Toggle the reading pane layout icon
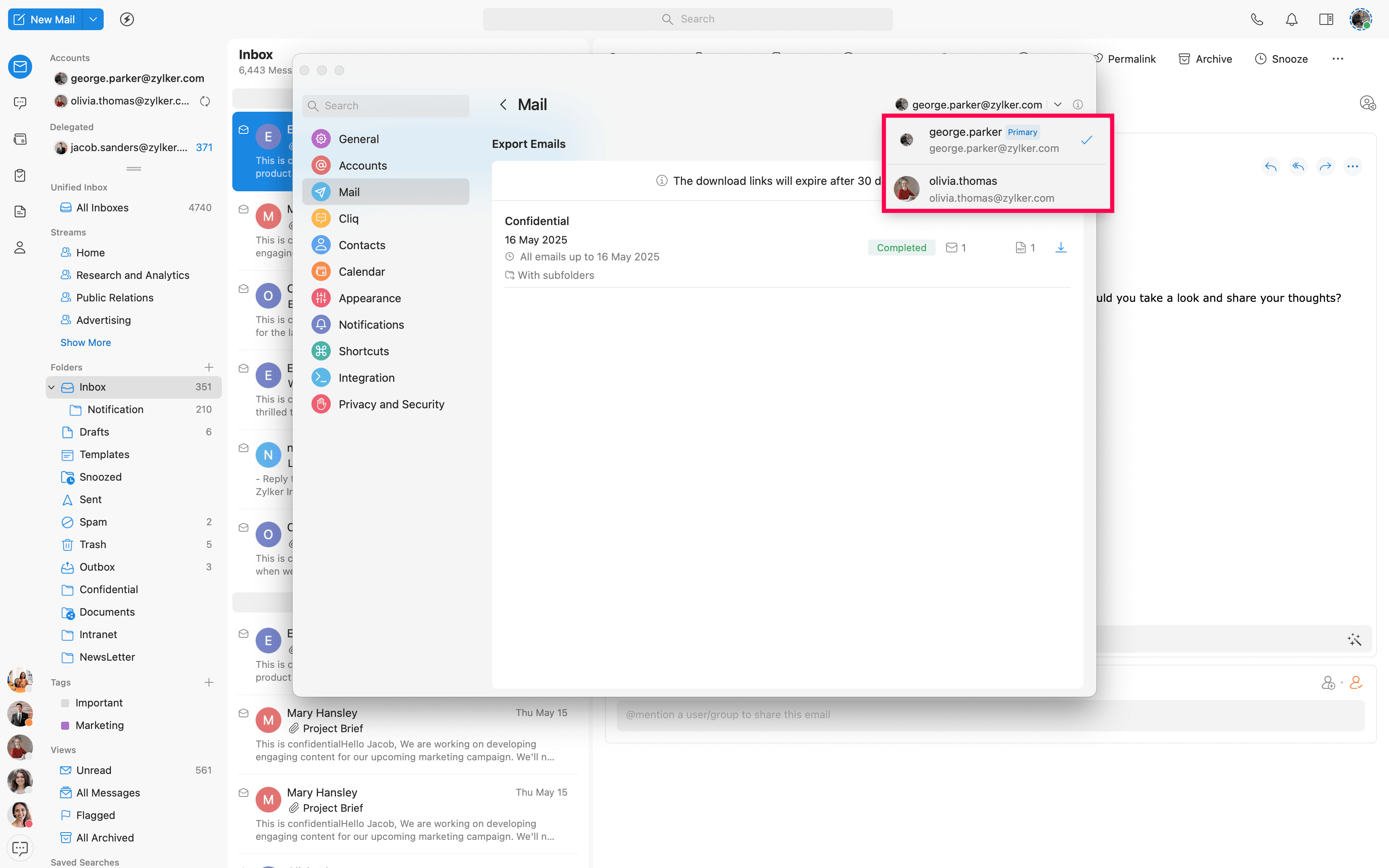This screenshot has width=1389, height=868. tap(1326, 19)
